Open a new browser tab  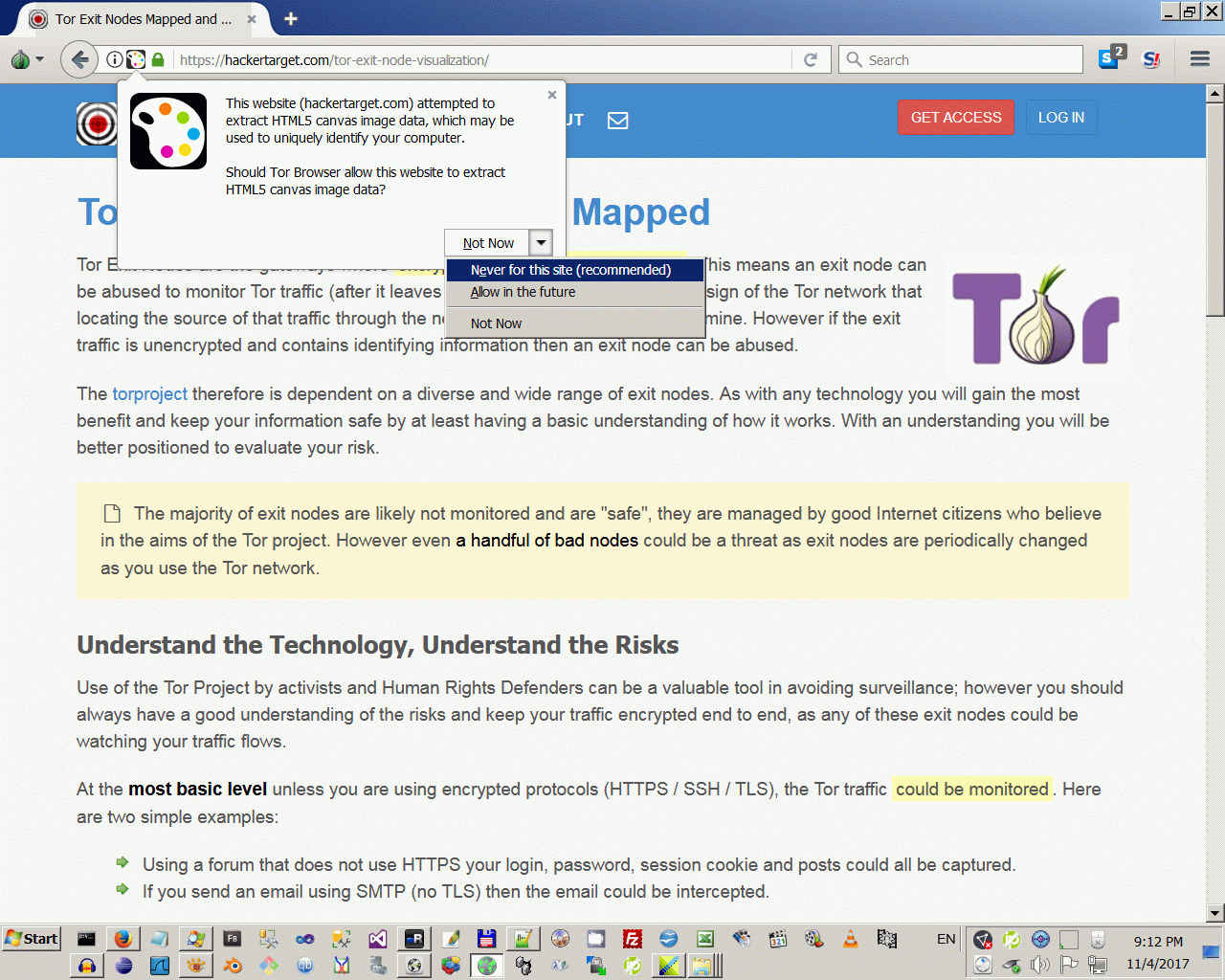tap(291, 18)
